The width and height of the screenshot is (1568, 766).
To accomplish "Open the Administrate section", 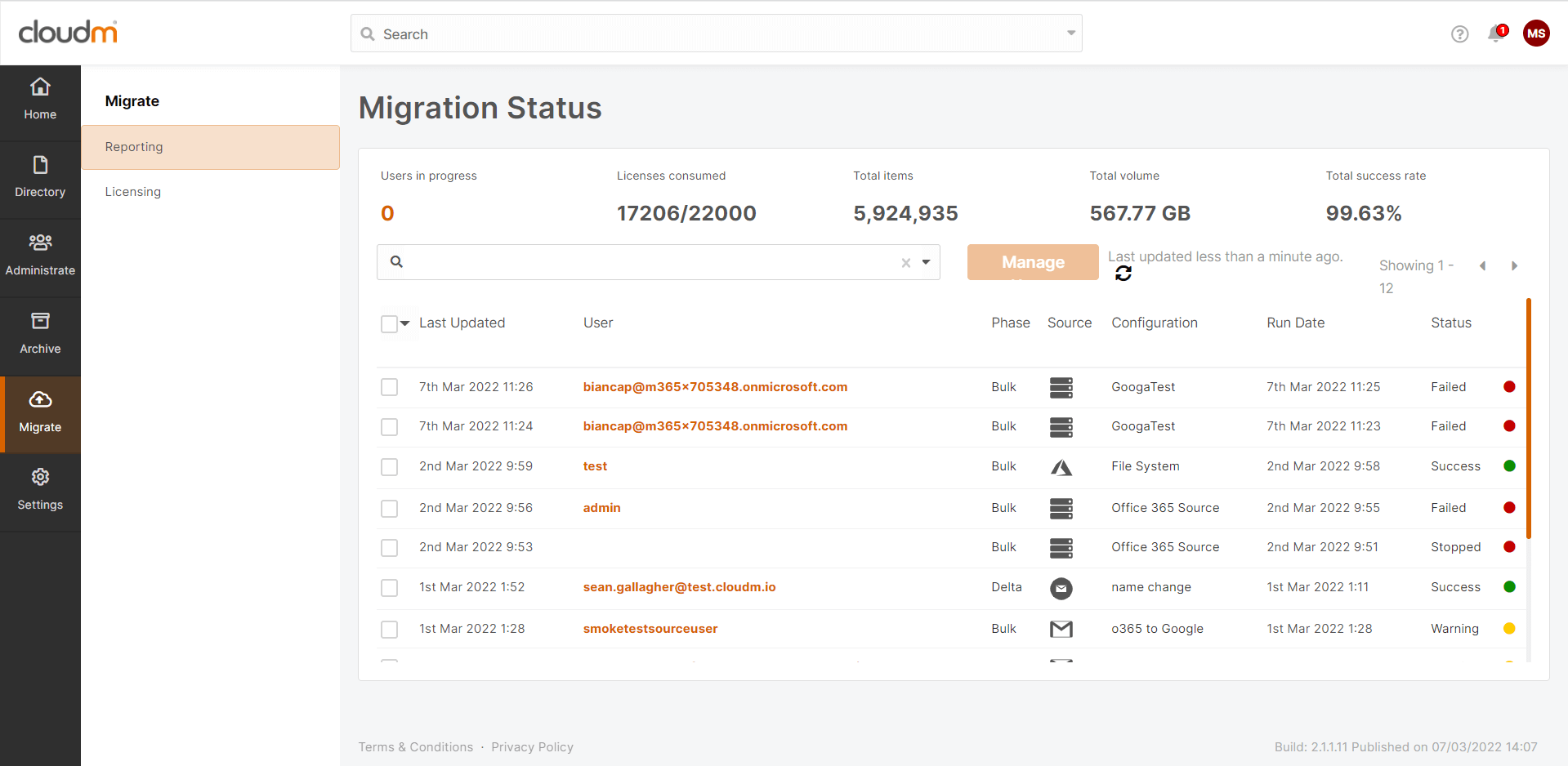I will coord(40,256).
